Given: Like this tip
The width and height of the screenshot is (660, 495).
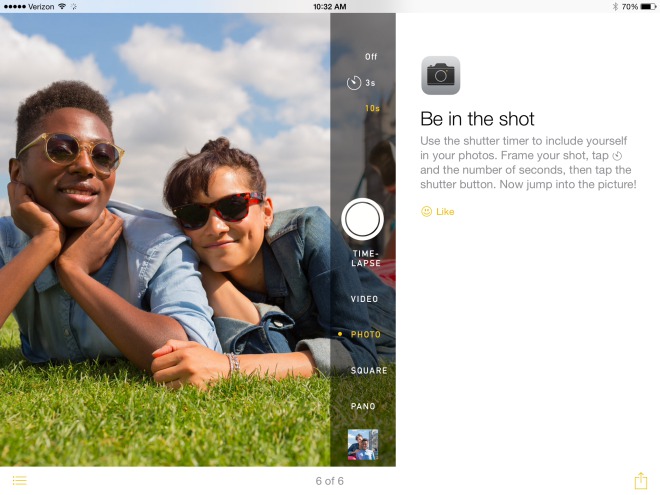Looking at the screenshot, I should (x=438, y=211).
